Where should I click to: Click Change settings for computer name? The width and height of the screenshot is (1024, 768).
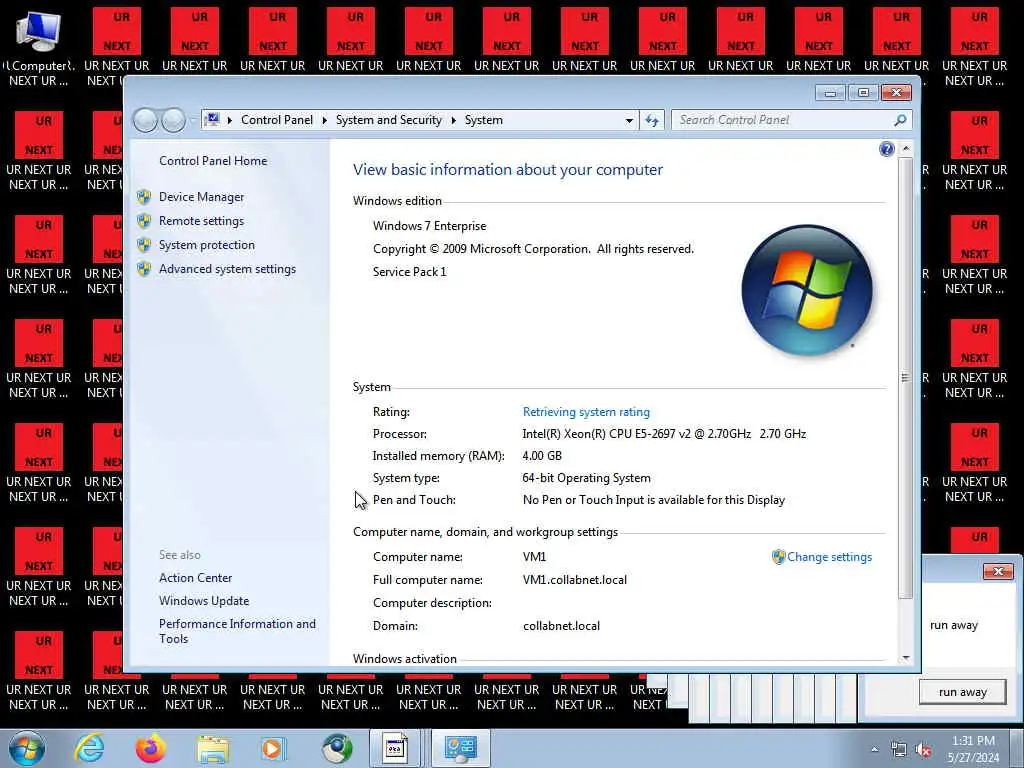829,557
